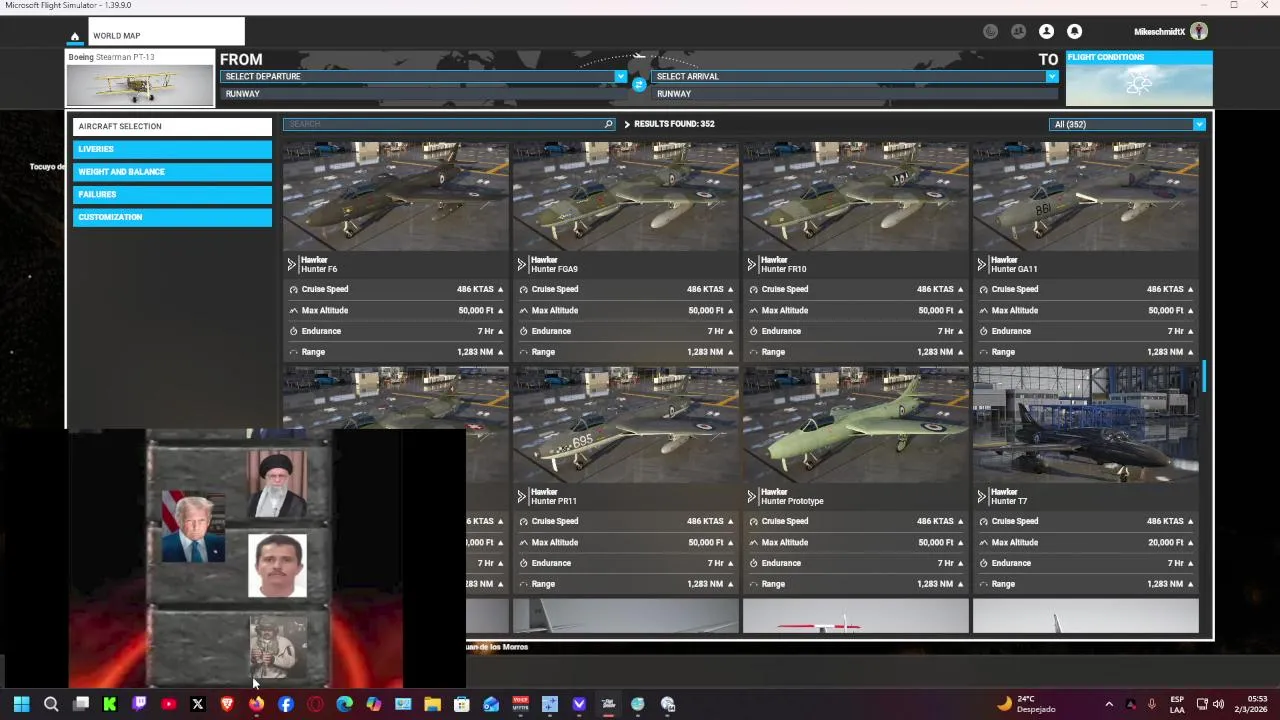
Task: Launch Copilot from the taskbar
Action: [374, 704]
